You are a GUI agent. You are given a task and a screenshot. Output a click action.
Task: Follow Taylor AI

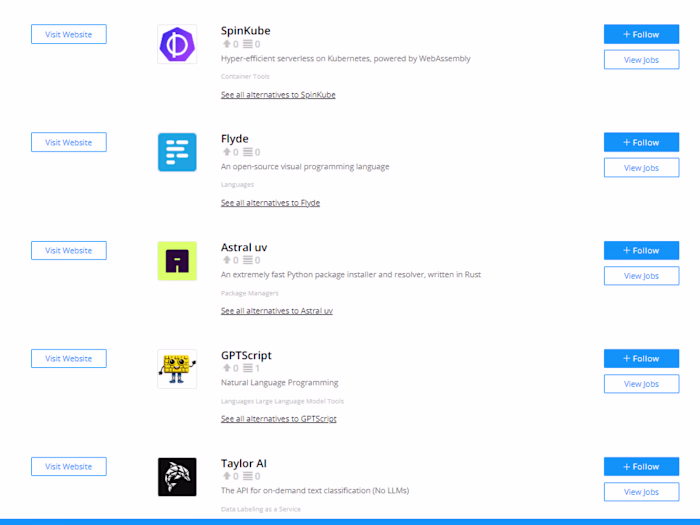coord(642,467)
